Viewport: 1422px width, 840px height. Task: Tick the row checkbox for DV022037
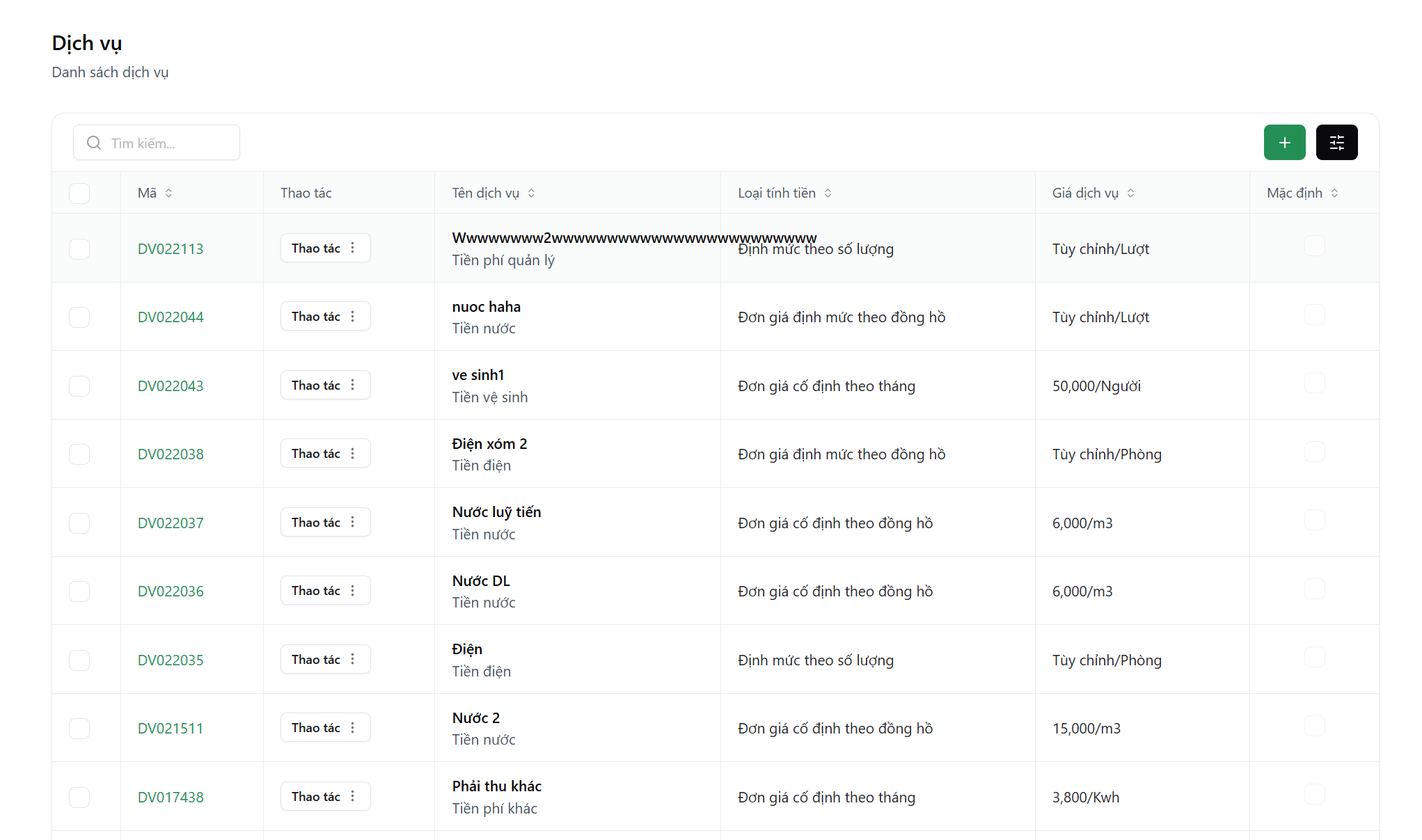click(x=79, y=523)
